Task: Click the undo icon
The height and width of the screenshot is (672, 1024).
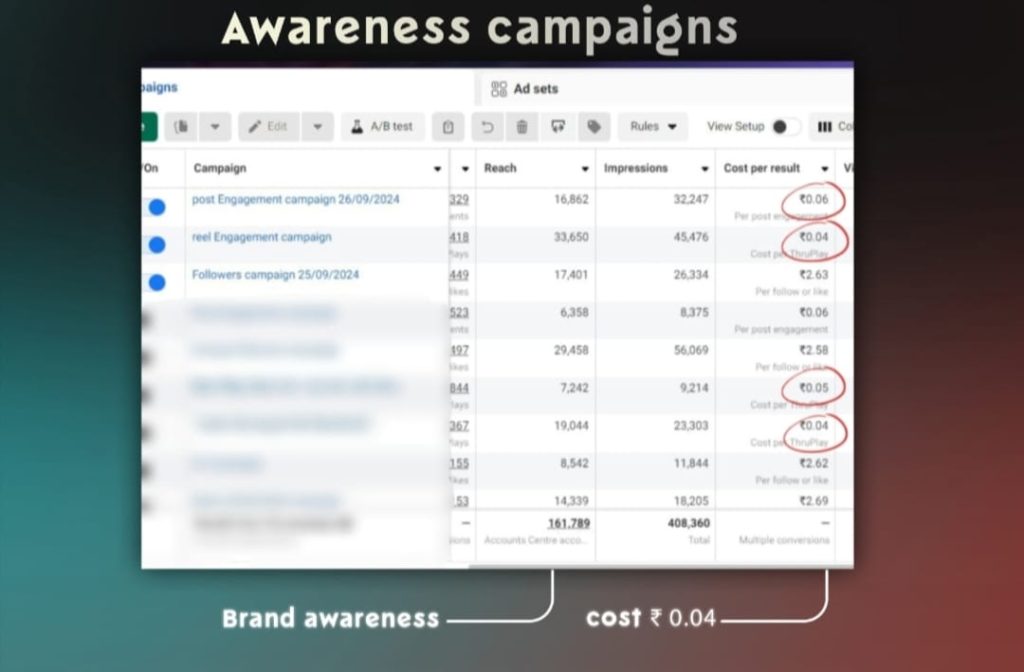Action: 487,127
